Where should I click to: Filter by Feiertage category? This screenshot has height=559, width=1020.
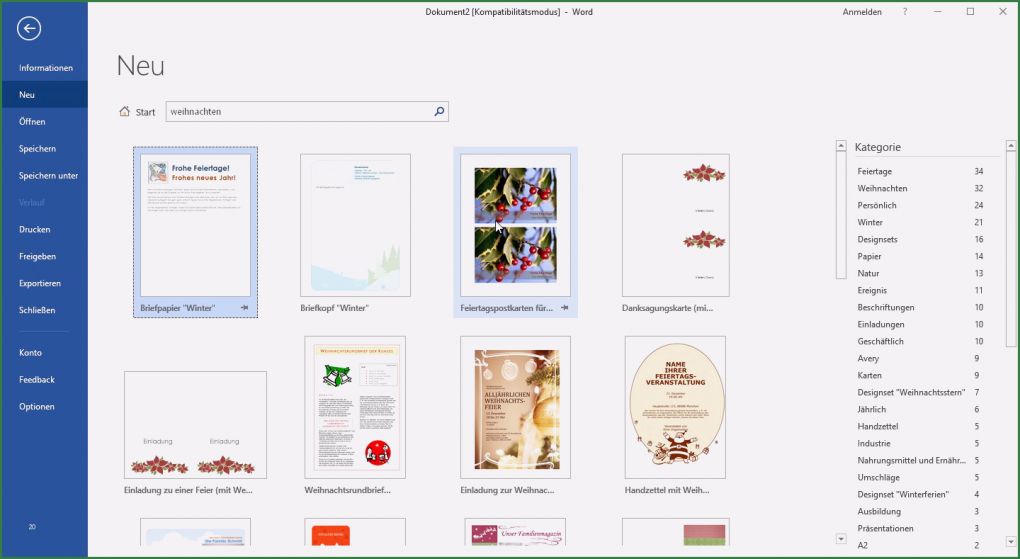pos(875,172)
